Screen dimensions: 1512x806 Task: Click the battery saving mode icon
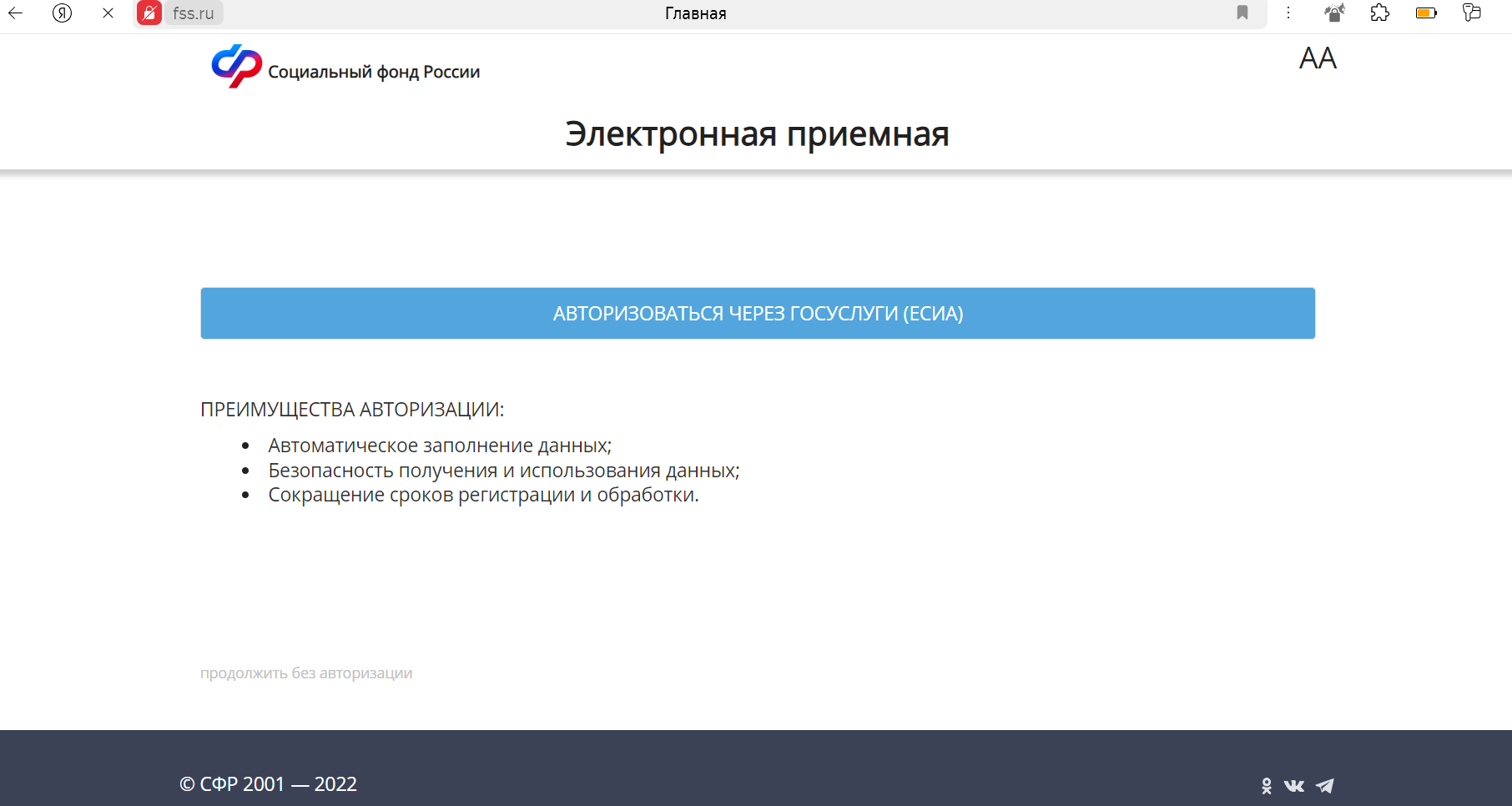(1426, 13)
